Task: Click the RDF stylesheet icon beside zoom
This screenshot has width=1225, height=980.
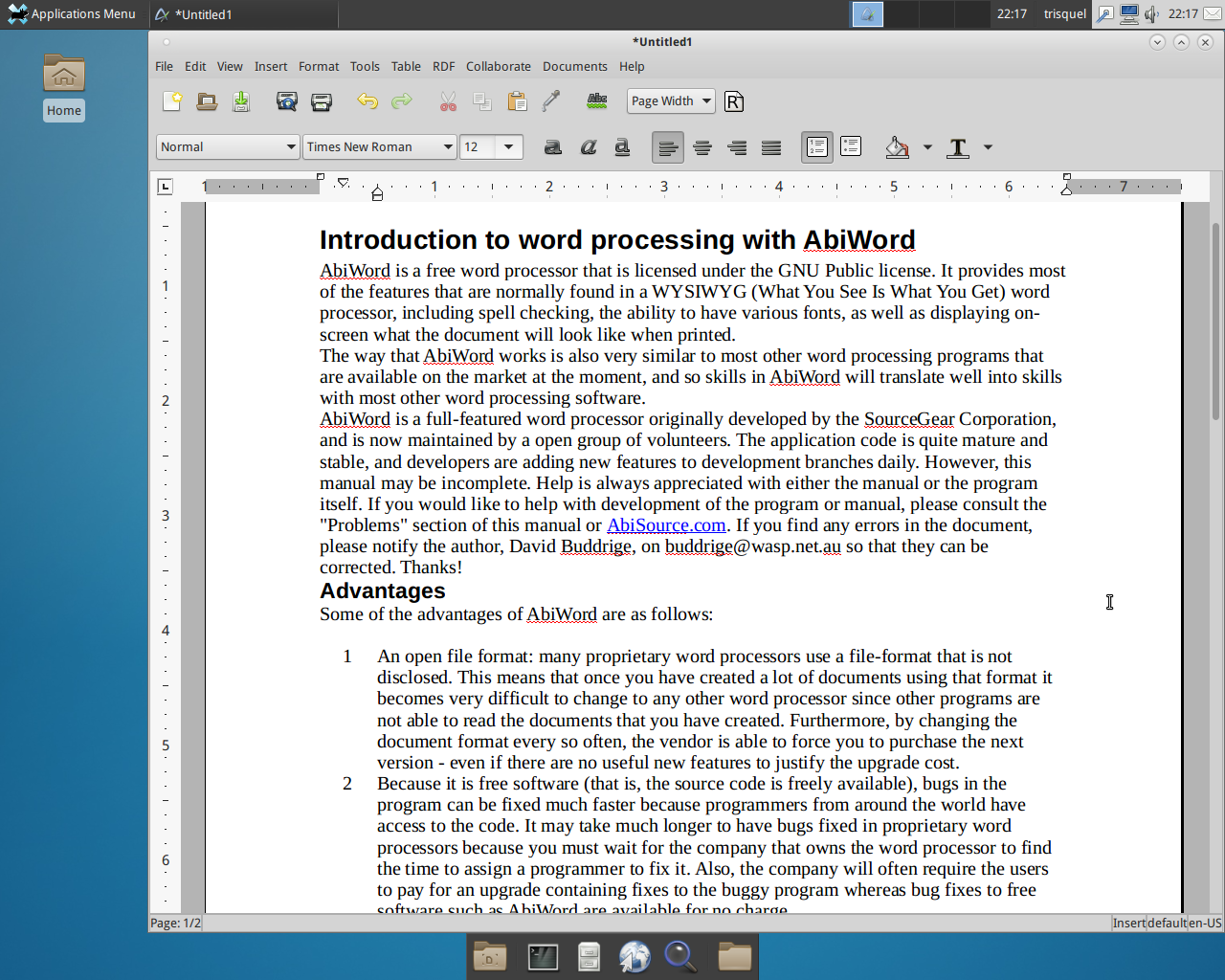Action: point(734,101)
